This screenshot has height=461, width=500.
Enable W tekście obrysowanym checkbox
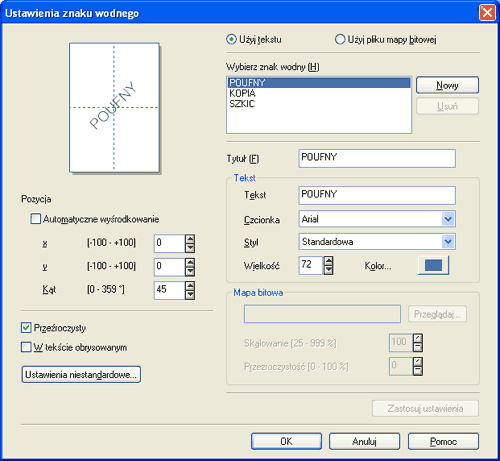point(26,347)
